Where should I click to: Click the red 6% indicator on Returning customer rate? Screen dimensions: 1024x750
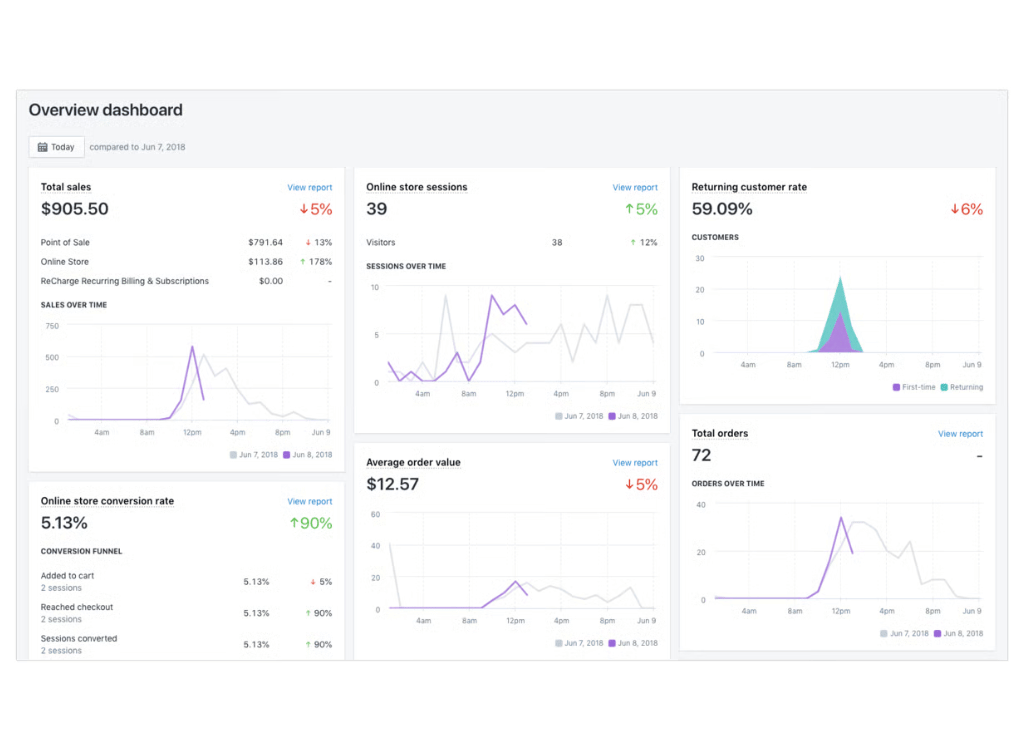[x=967, y=208]
